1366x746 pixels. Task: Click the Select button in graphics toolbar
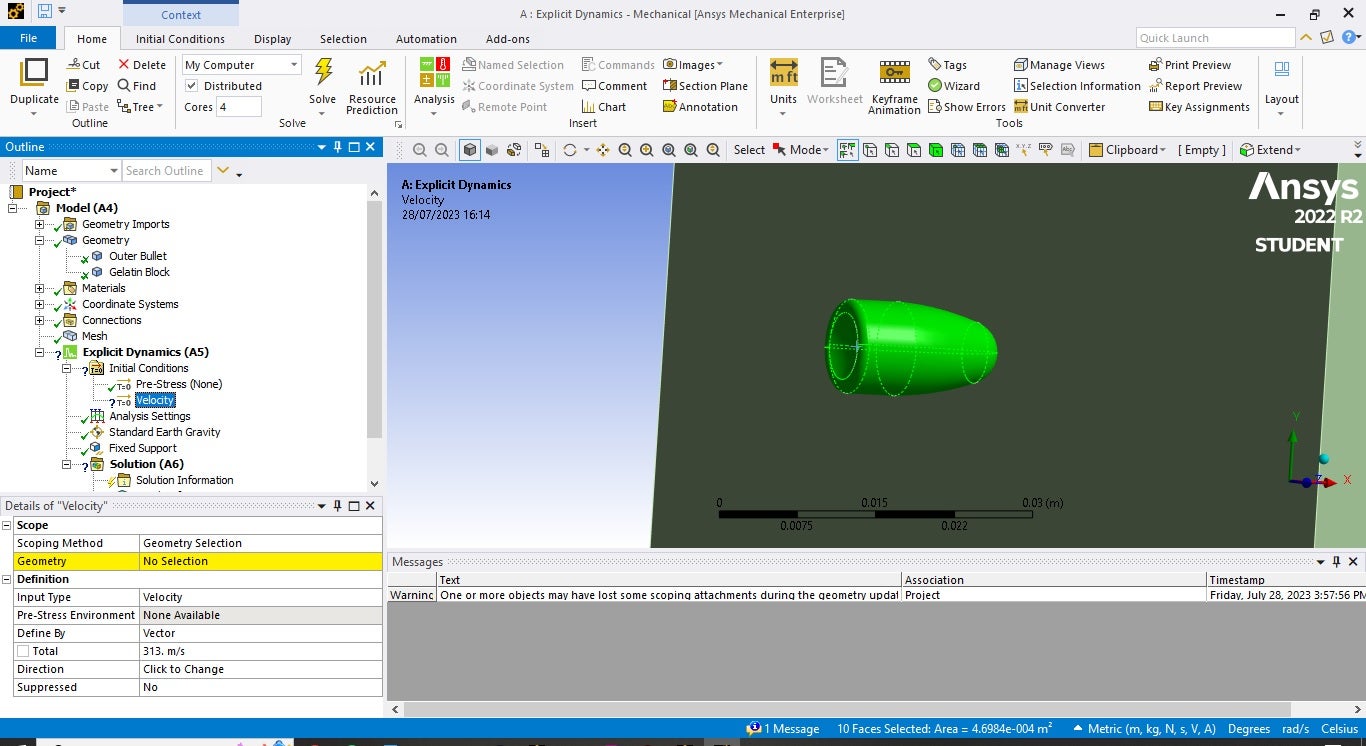tap(749, 150)
